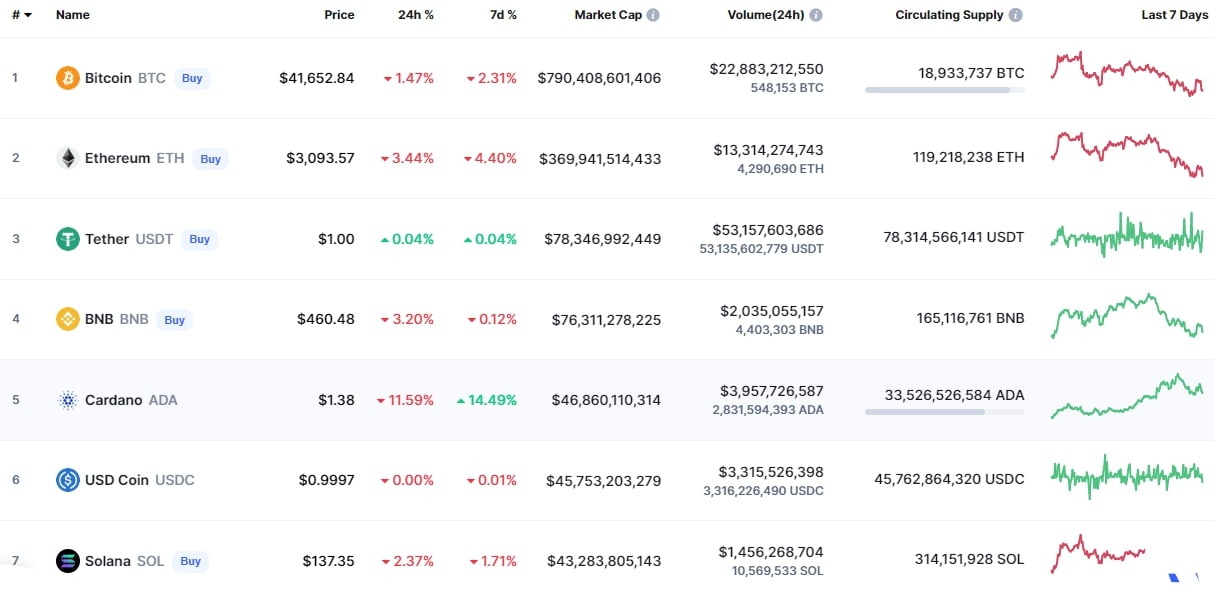Click Solana volume $1,456,268,704
Viewport: 1215px width, 590px height.
click(x=771, y=552)
